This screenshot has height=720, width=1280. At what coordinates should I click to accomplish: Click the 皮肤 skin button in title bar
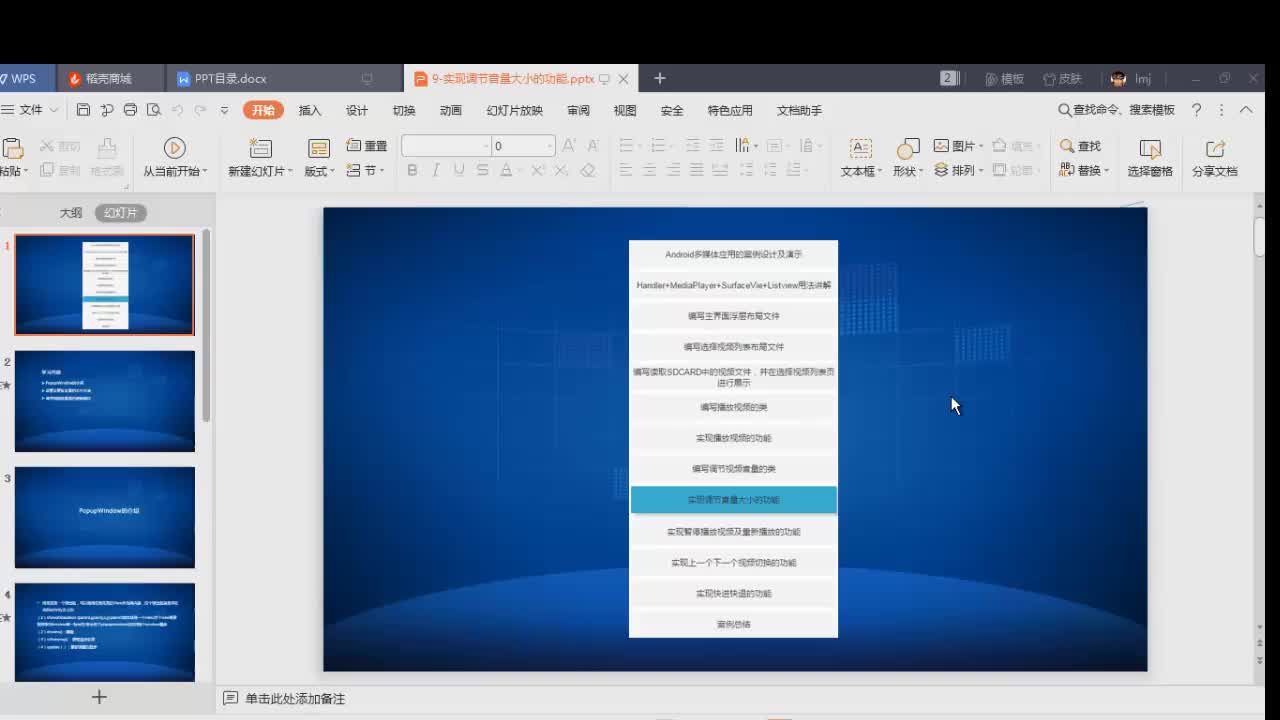pyautogui.click(x=1063, y=78)
